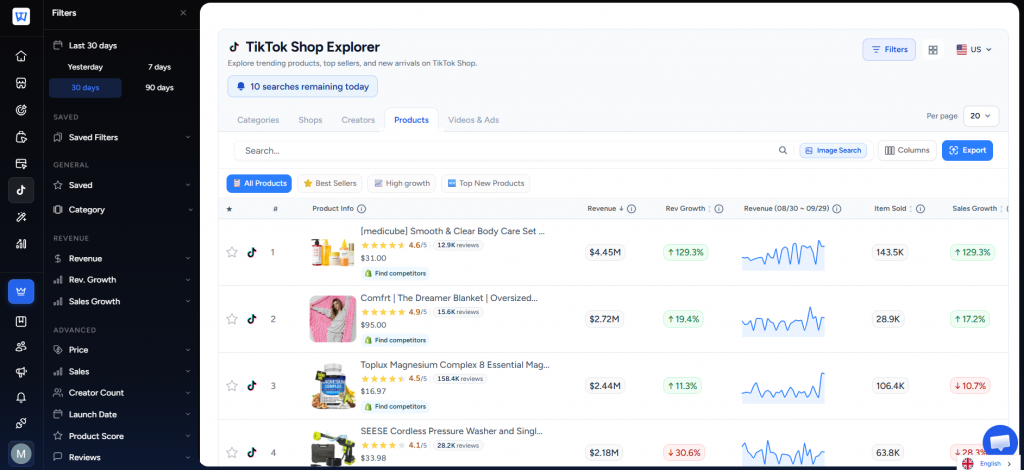The image size is (1024, 470).
Task: Expand the Rev. Growth filter
Action: [121, 280]
